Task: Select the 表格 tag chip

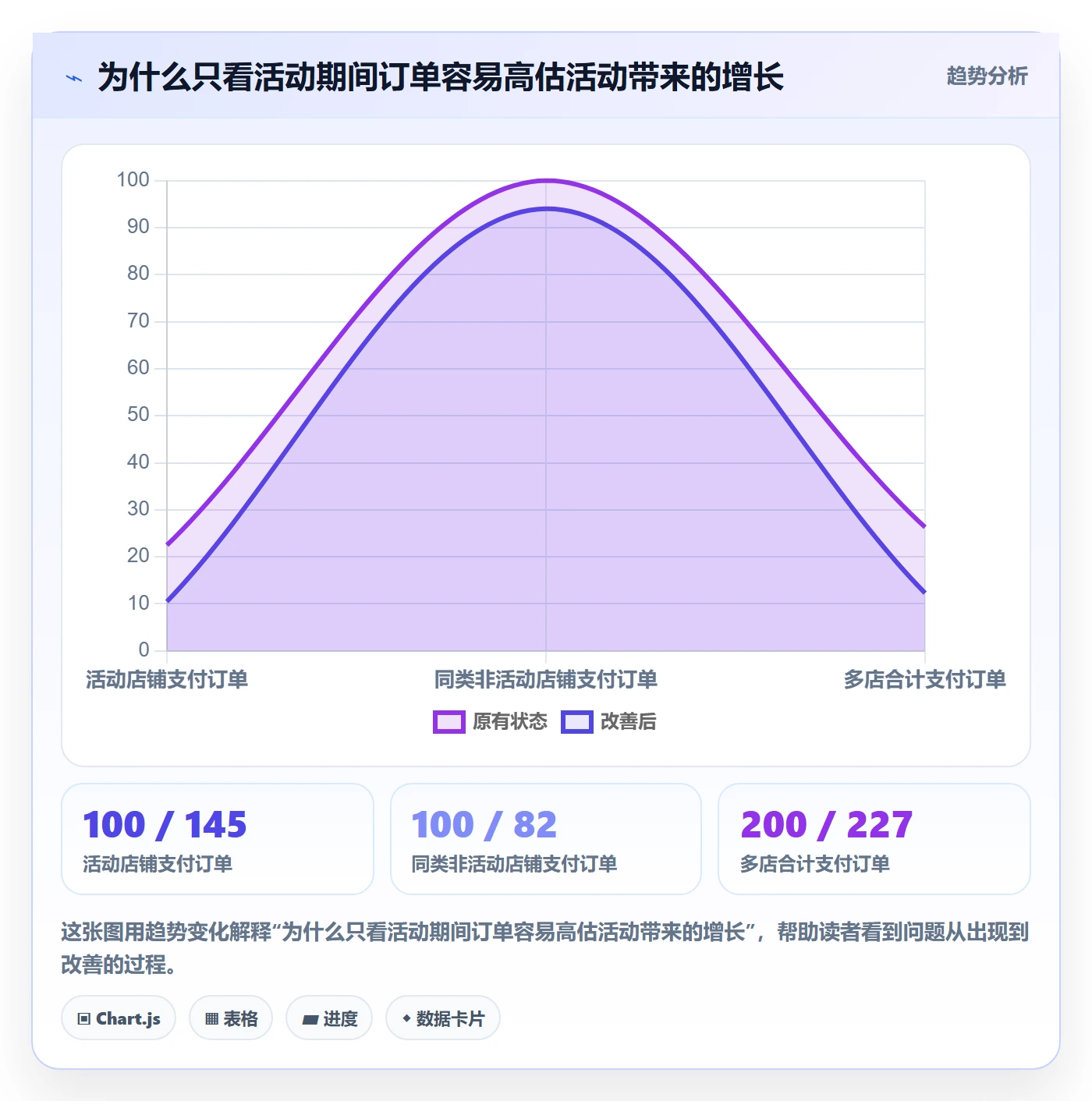Action: pos(231,1018)
